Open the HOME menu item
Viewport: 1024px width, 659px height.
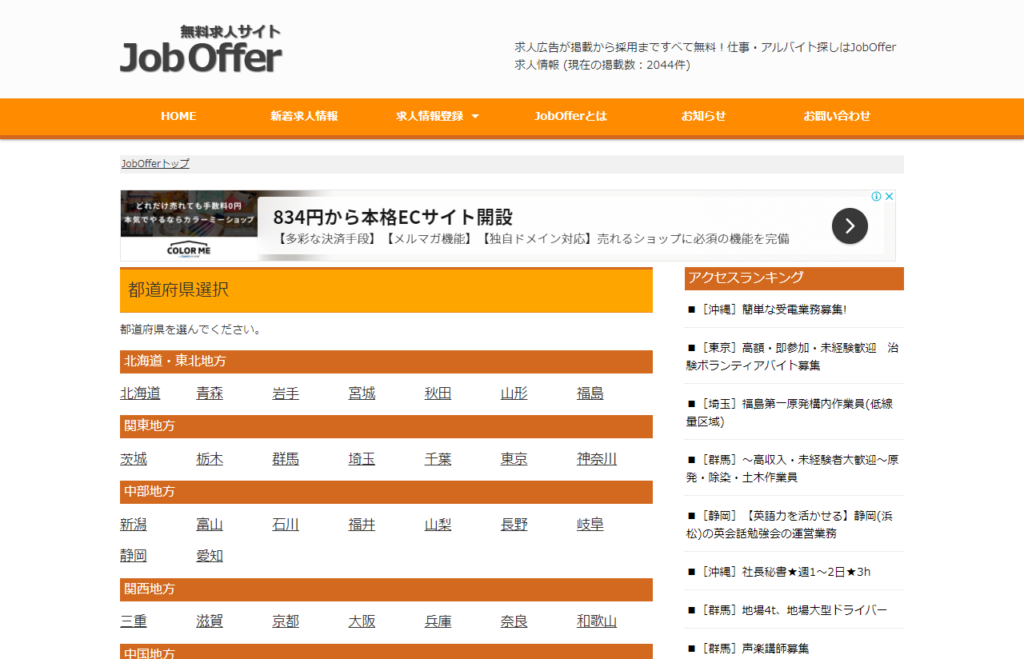coord(178,116)
